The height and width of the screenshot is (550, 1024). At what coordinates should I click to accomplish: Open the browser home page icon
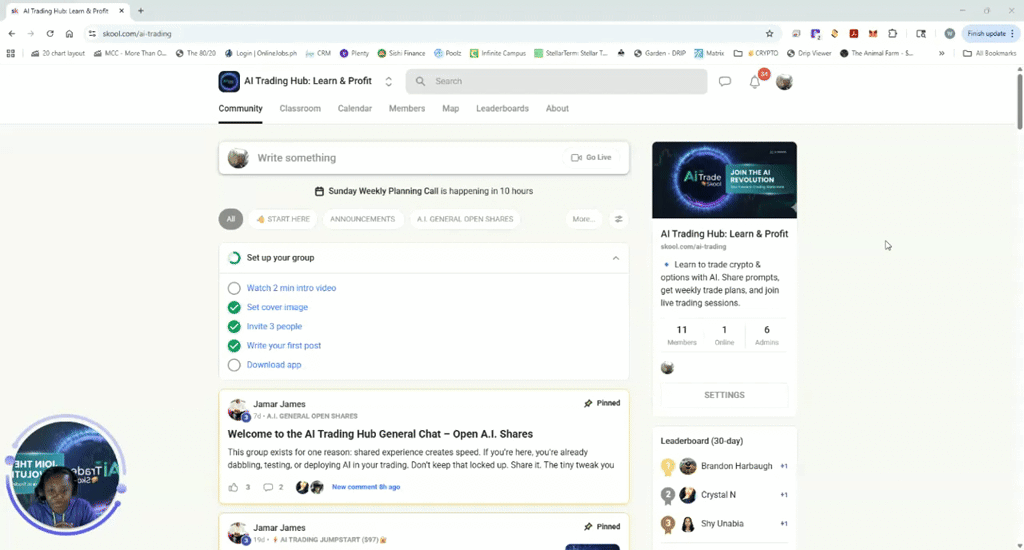pos(69,33)
